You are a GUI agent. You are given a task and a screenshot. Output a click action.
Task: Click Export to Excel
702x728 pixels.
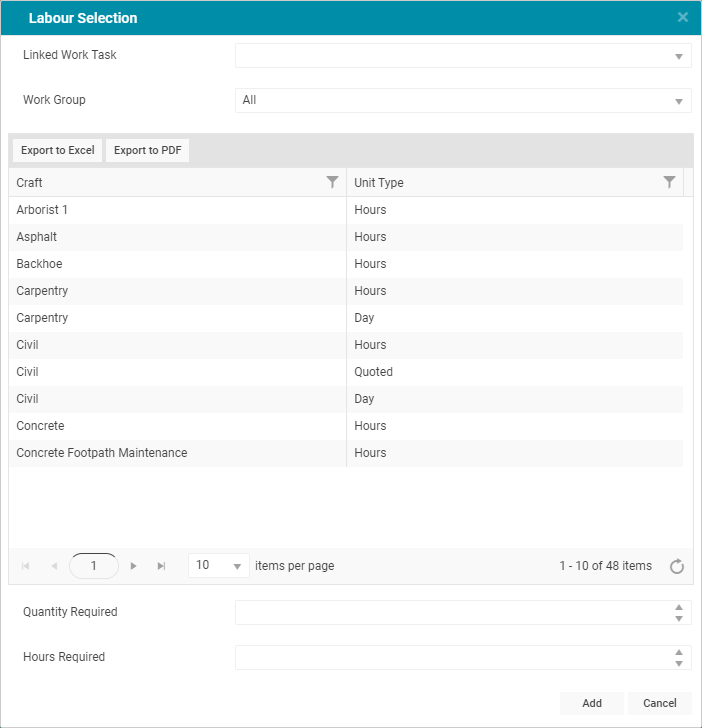coord(58,150)
